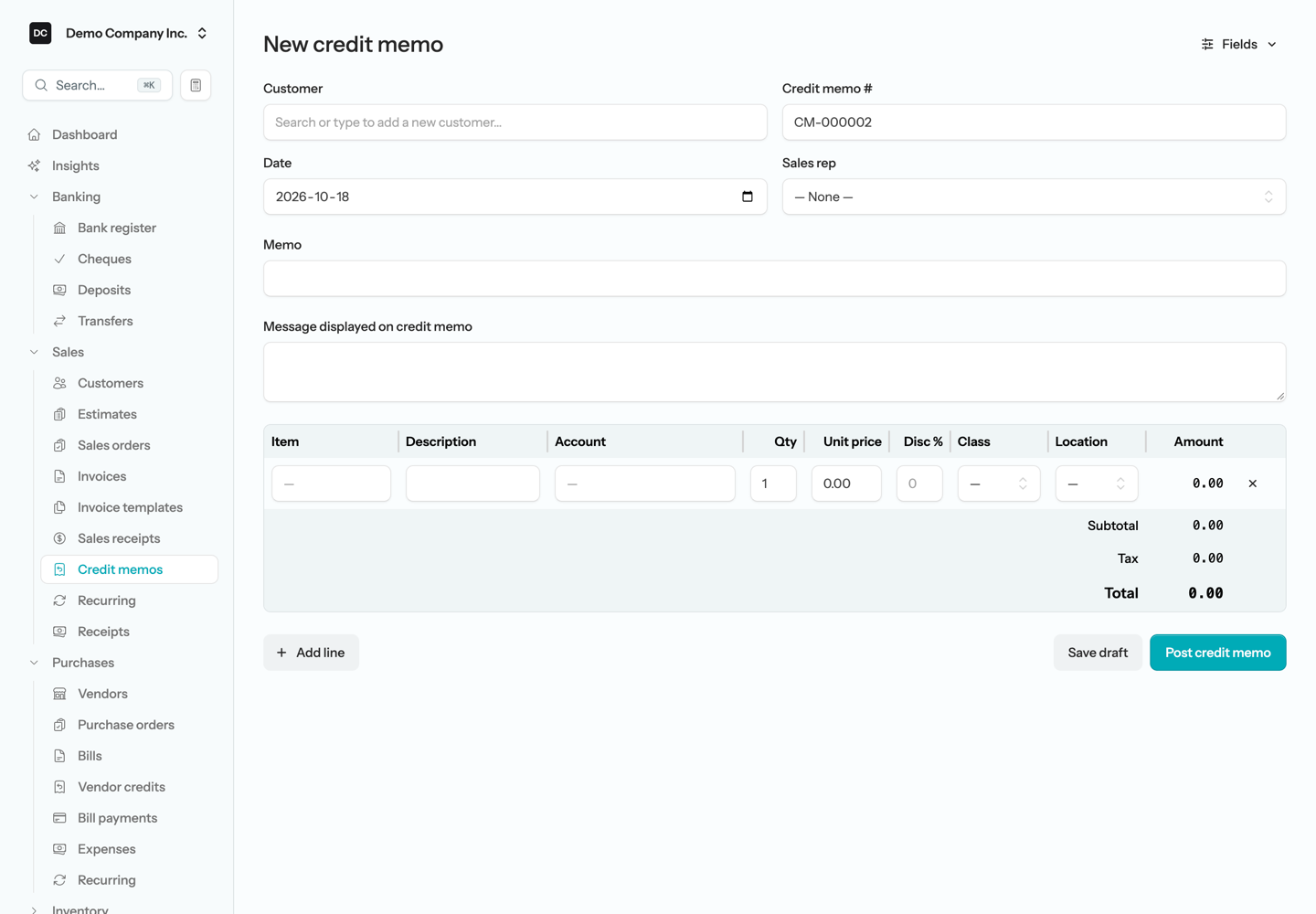
Task: Click the Bill payments card icon
Action: (59, 818)
